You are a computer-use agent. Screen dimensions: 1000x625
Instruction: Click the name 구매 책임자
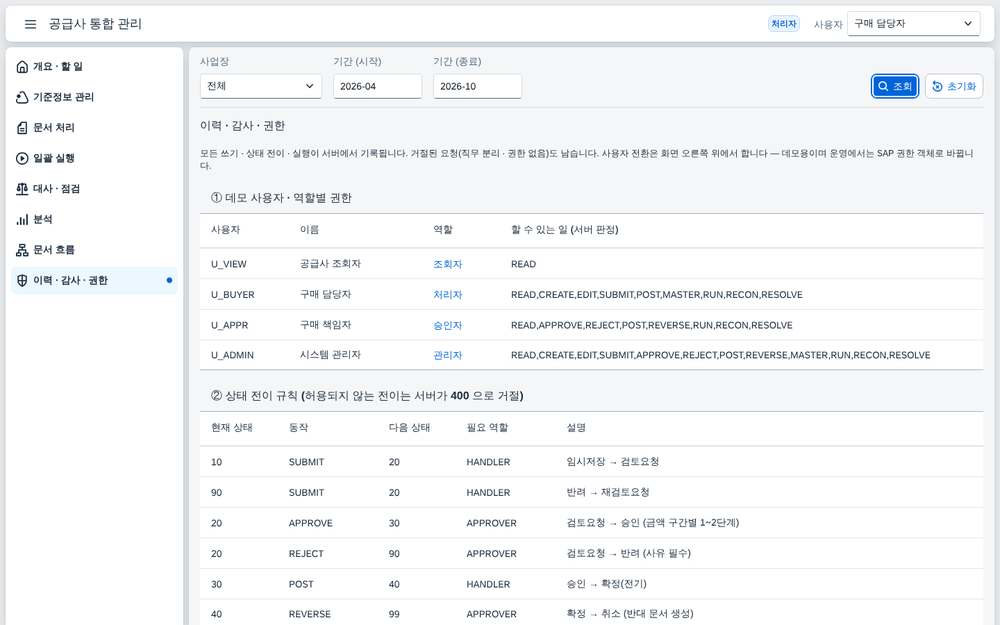[325, 325]
